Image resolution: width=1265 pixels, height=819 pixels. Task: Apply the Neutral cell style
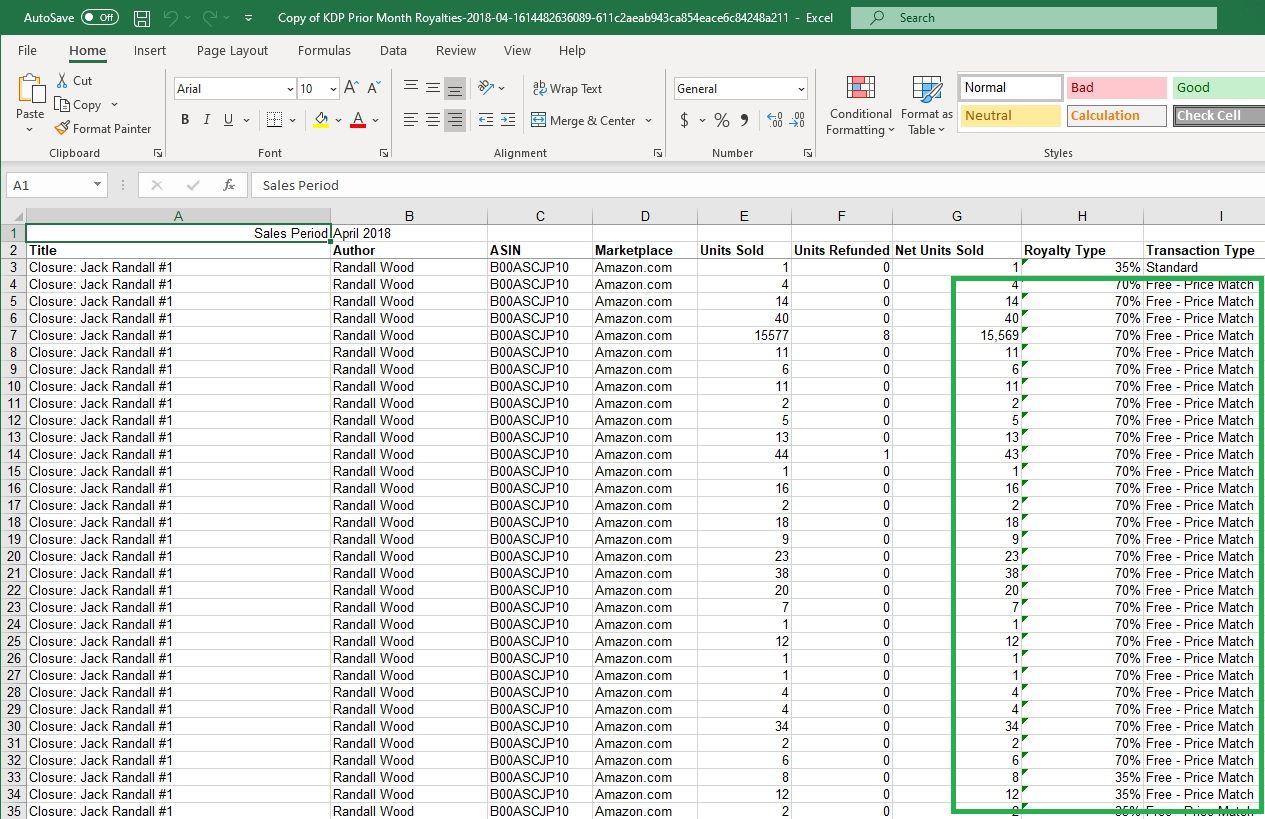point(1011,116)
